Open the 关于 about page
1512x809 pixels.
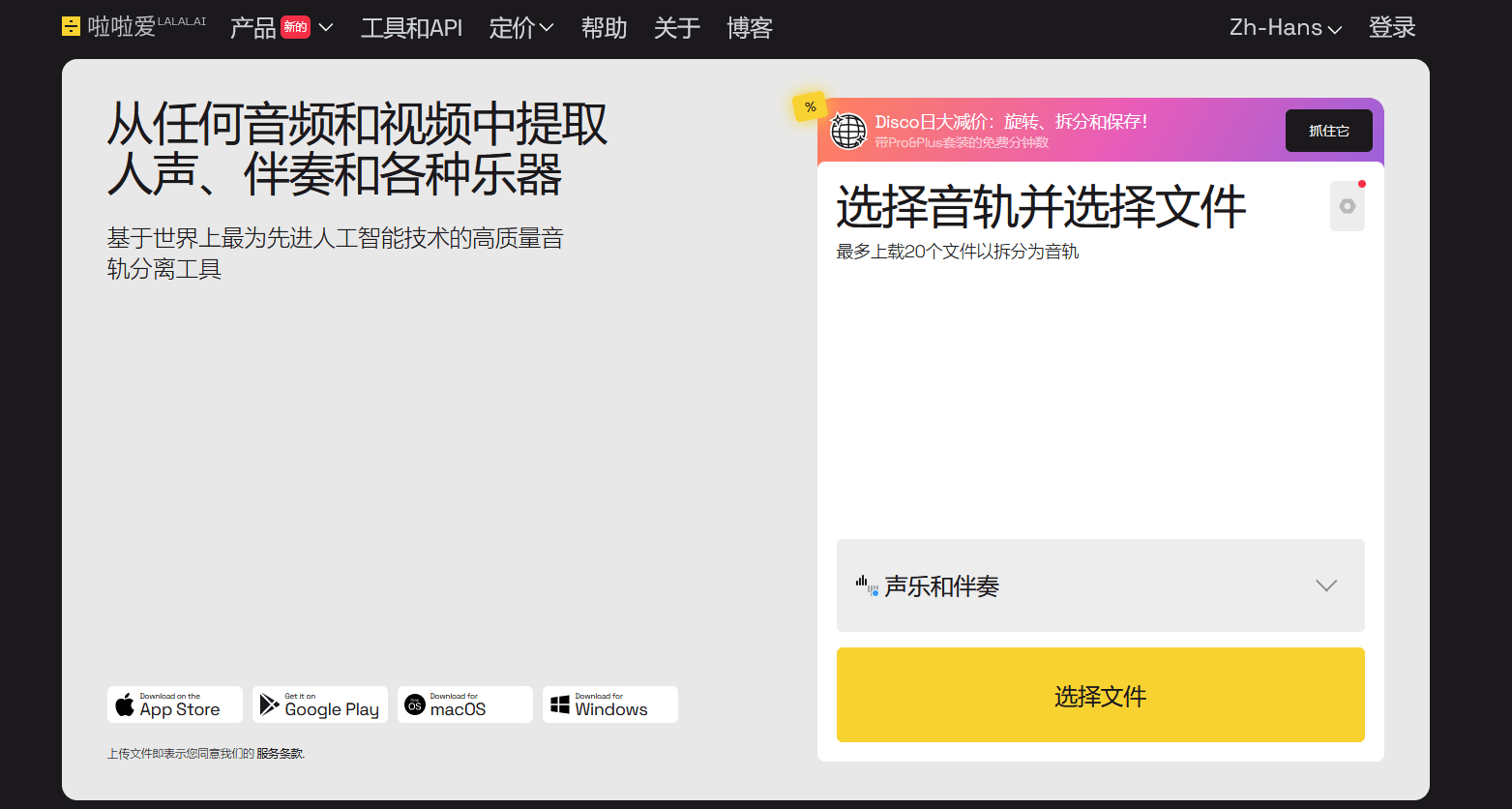(x=676, y=28)
